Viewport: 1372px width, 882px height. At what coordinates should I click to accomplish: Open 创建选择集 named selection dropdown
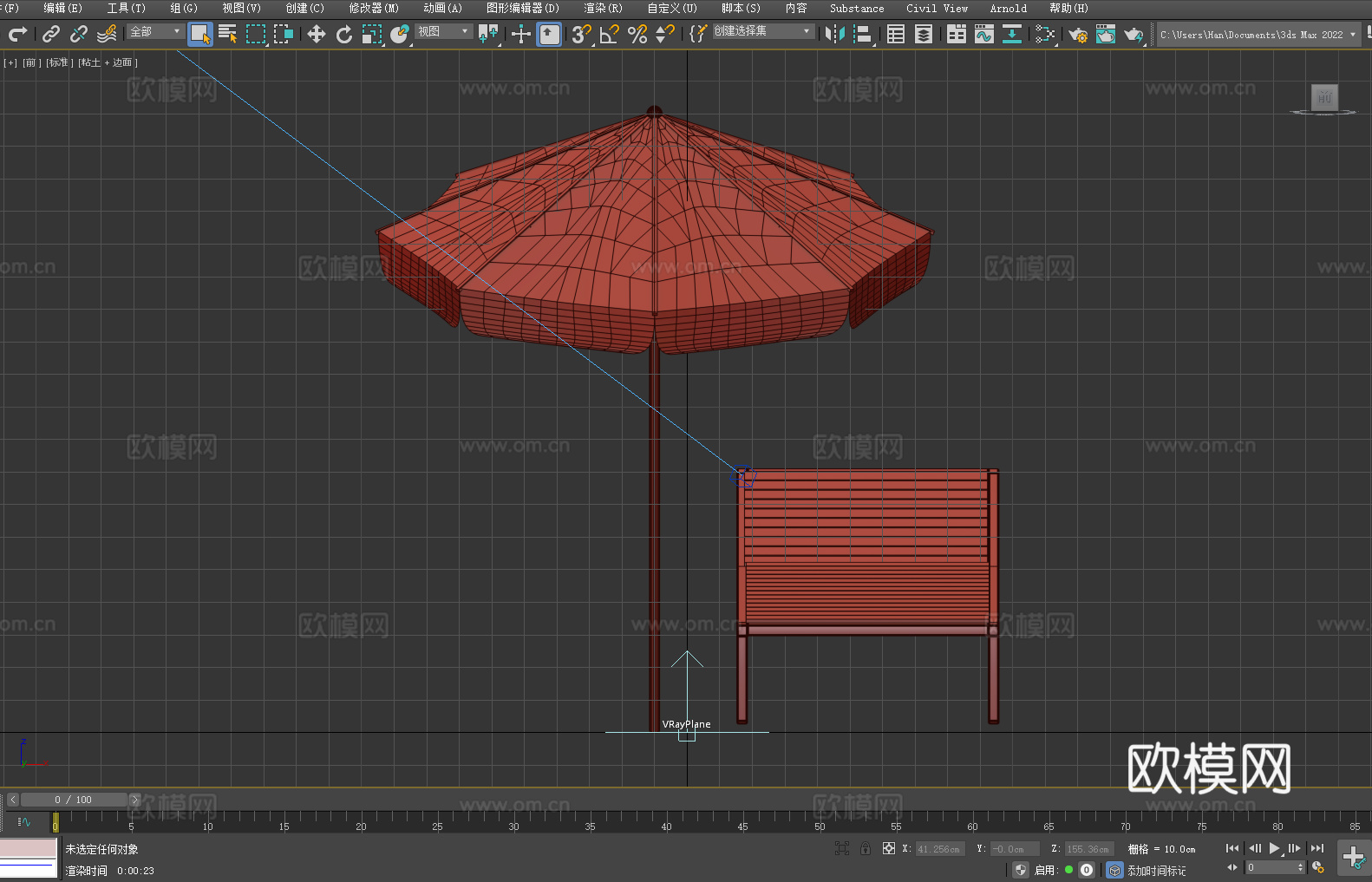763,31
